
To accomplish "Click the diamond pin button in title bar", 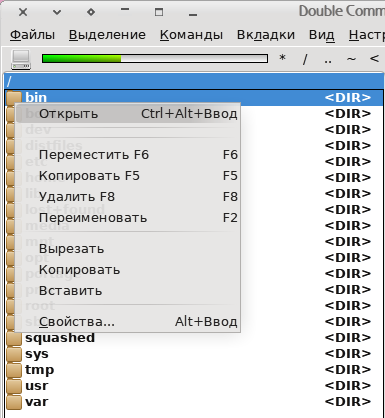I will click(91, 12).
